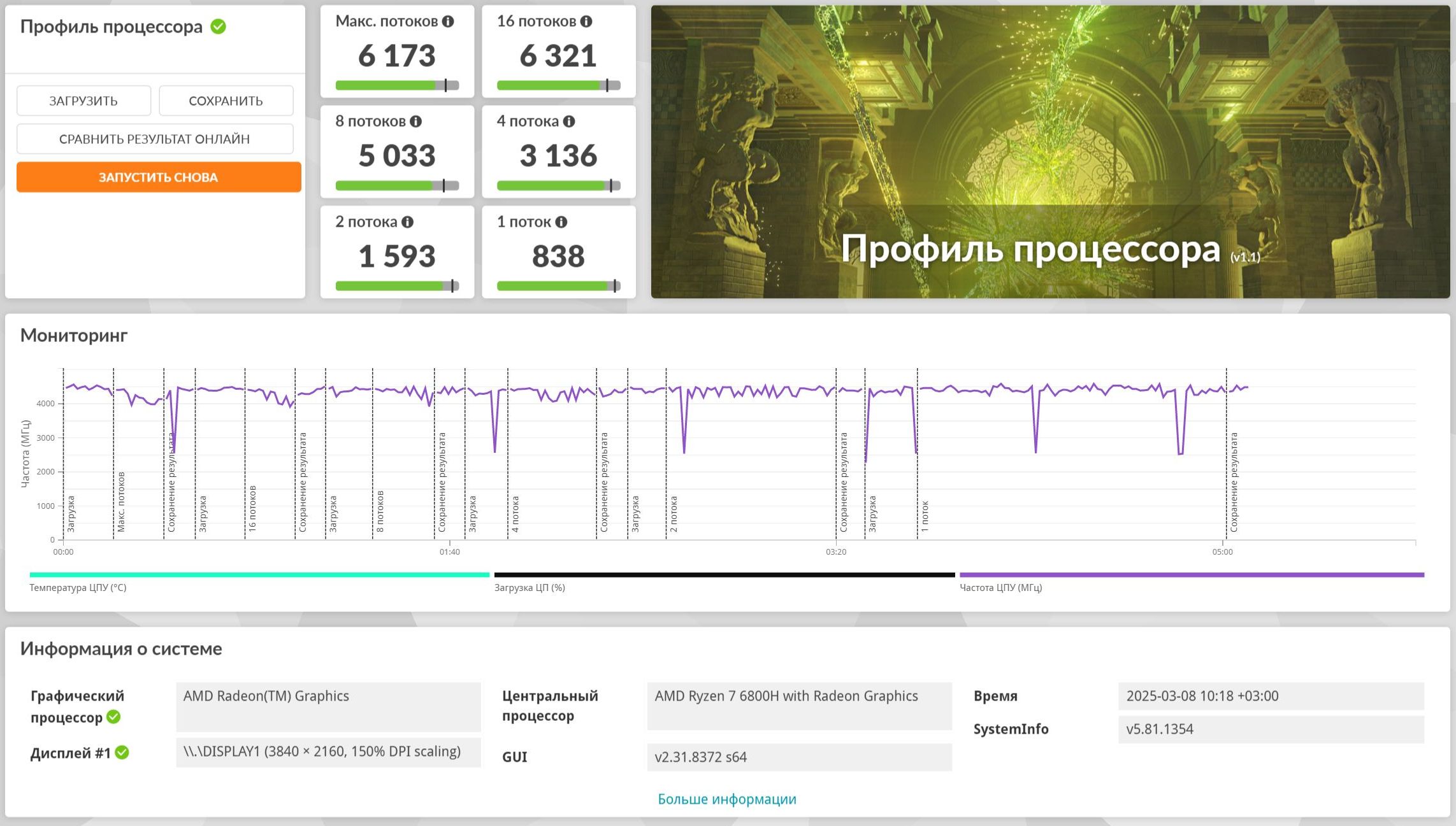
Task: Toggle the Частота ЦПУ (МГц) legend series
Action: [1192, 581]
